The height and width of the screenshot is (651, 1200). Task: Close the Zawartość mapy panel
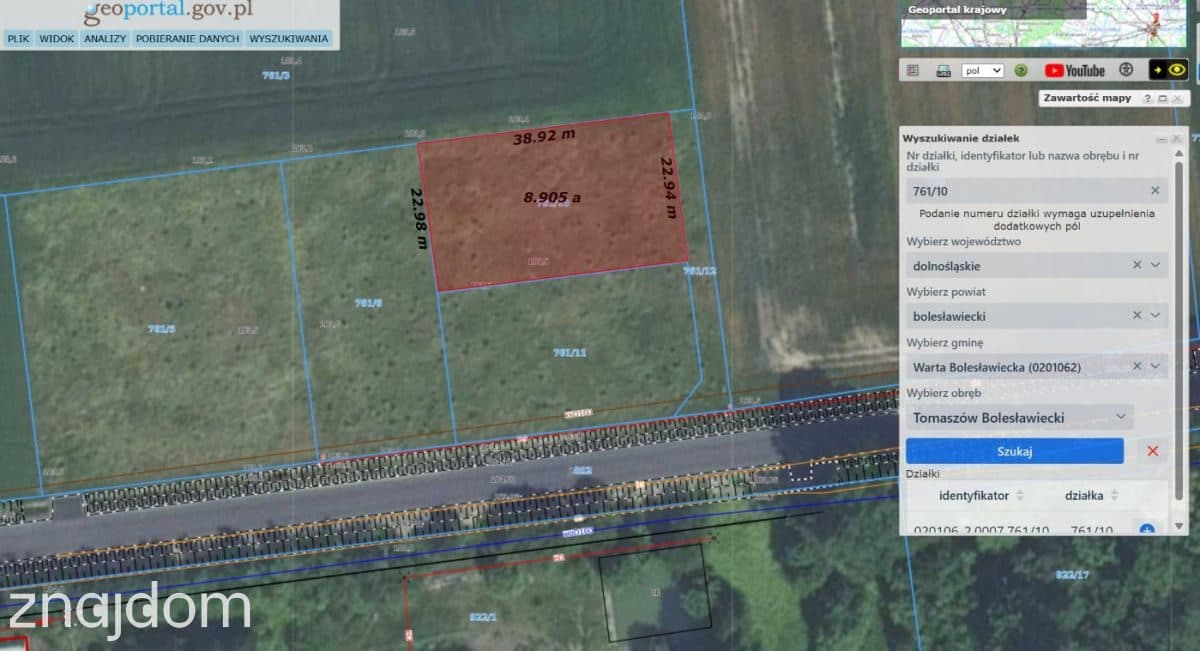click(1178, 99)
